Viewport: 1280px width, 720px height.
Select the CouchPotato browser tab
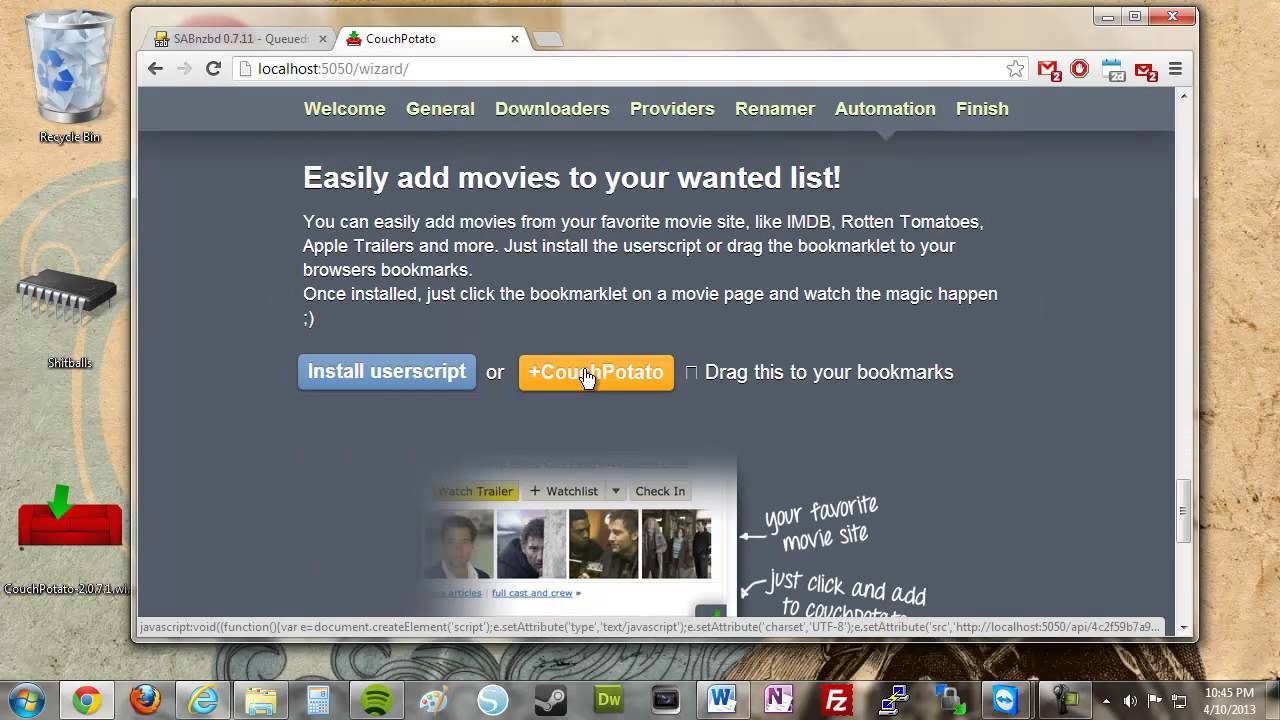[x=432, y=39]
